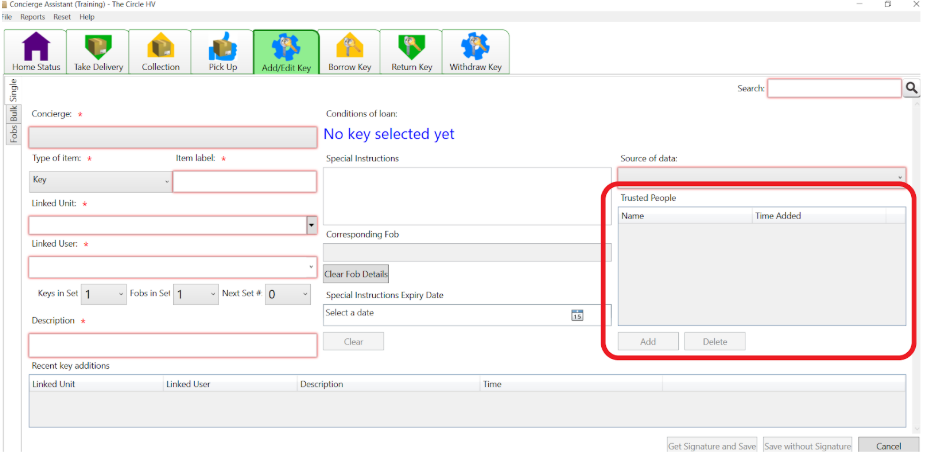Screen dimensions: 932x473
Task: Click the search magnifier icon
Action: pos(911,89)
